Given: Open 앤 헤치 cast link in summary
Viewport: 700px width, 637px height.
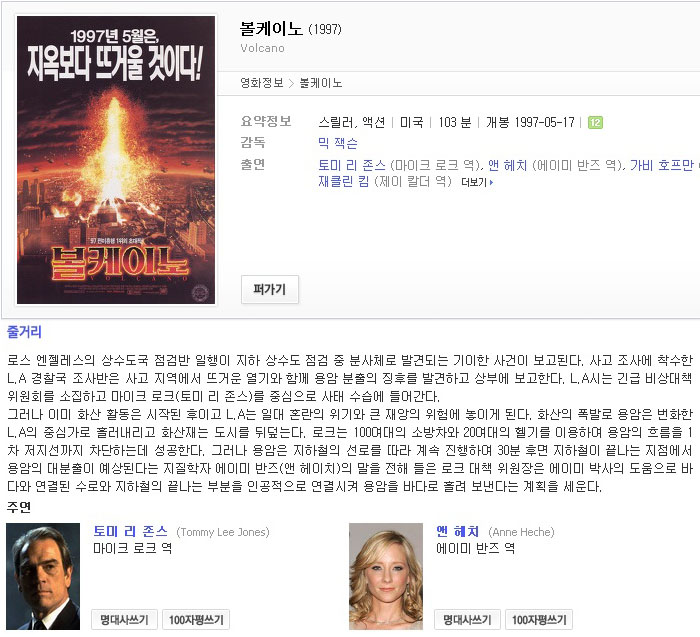Looking at the screenshot, I should pyautogui.click(x=507, y=166).
